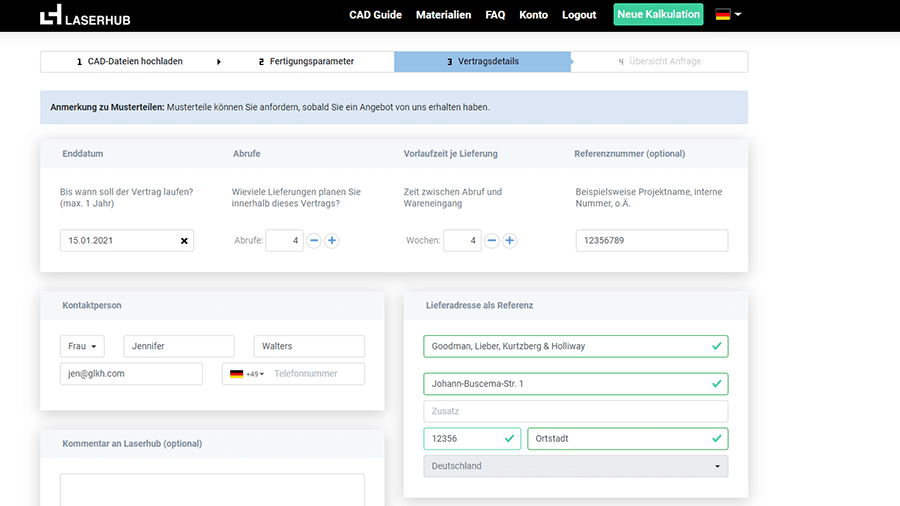Click the Wochen number field

tap(462, 240)
